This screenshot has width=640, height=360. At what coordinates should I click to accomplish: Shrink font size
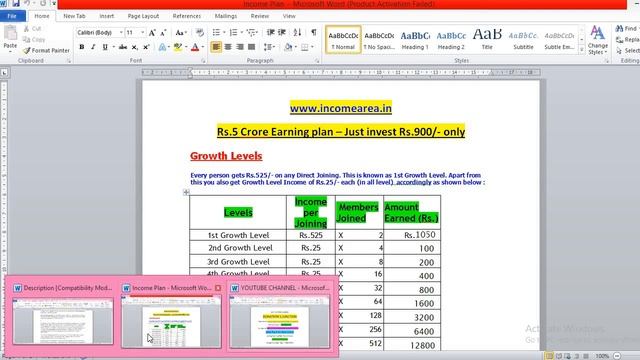[163, 33]
